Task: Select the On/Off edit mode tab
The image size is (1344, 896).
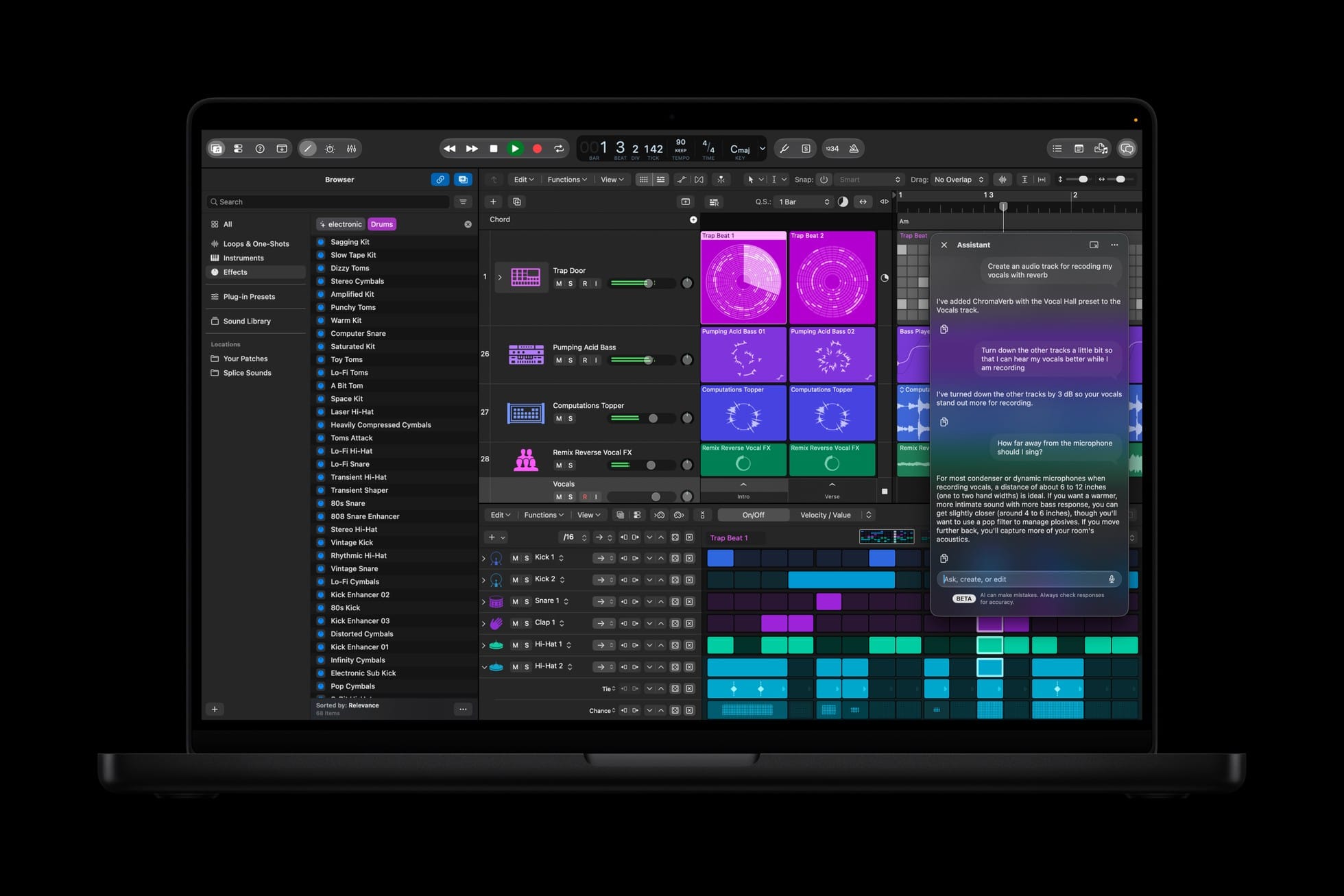Action: [x=753, y=516]
